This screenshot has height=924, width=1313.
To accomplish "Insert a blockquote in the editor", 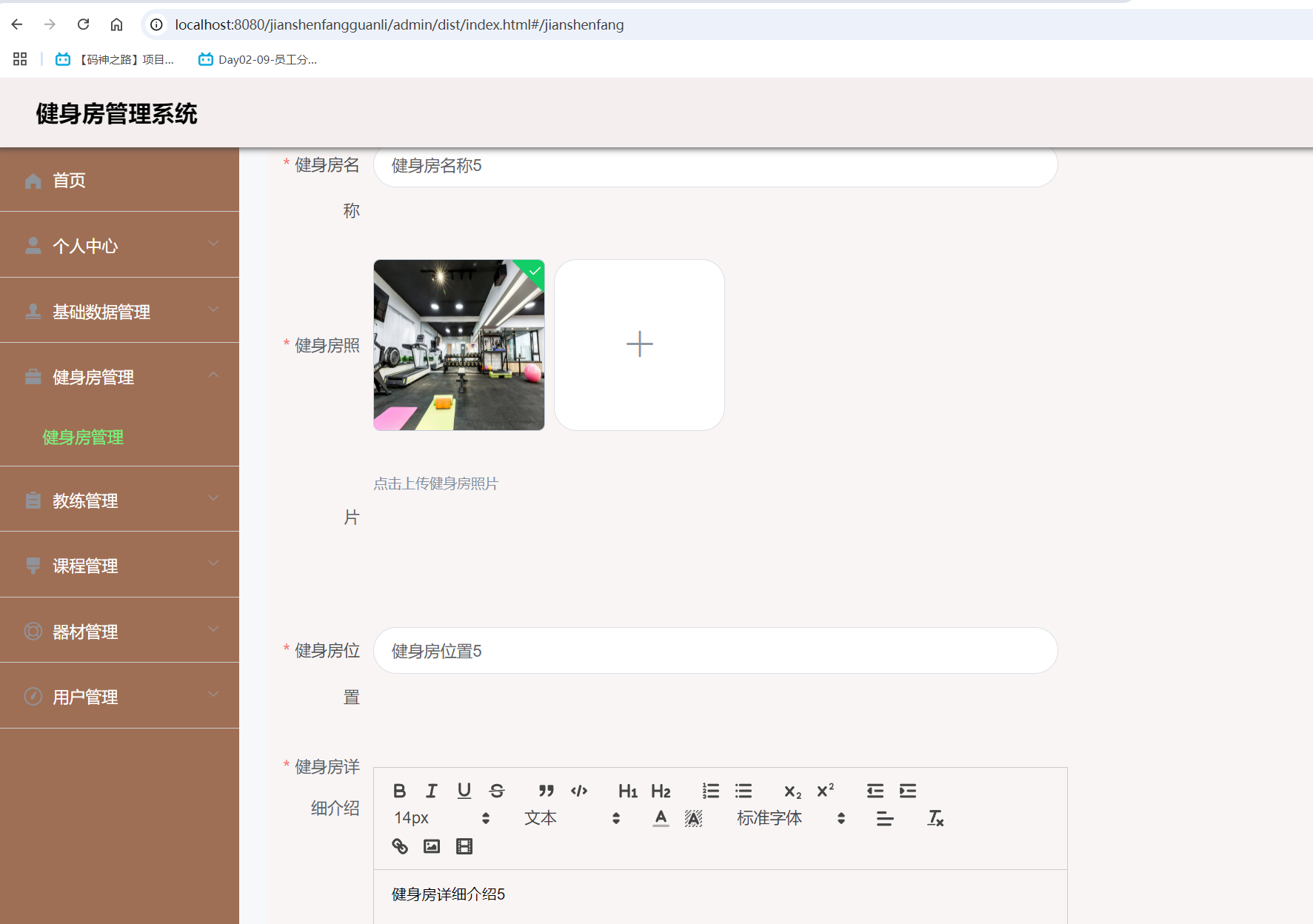I will pos(546,791).
